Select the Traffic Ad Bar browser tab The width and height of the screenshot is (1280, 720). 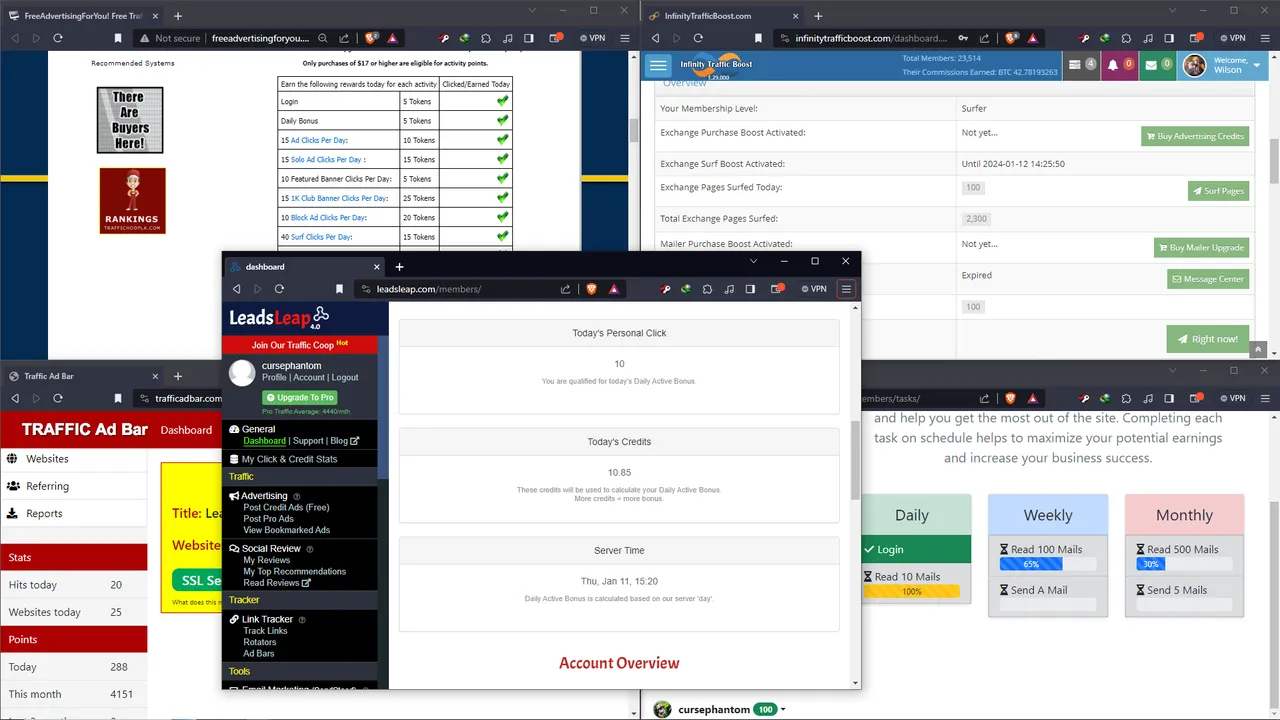(x=82, y=376)
